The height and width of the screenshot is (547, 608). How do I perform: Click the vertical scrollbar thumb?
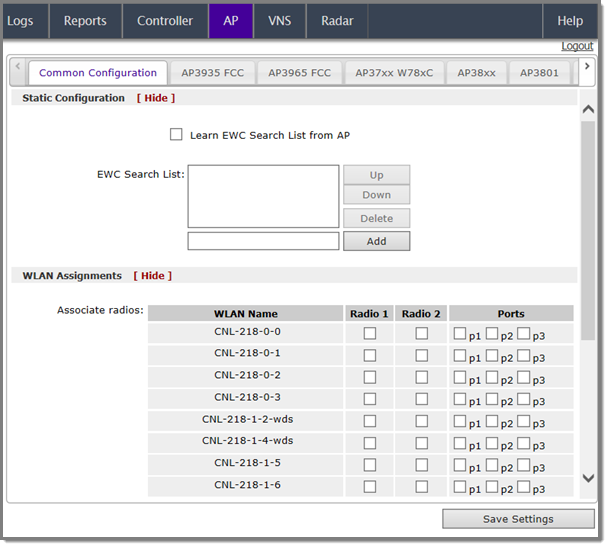(x=588, y=230)
